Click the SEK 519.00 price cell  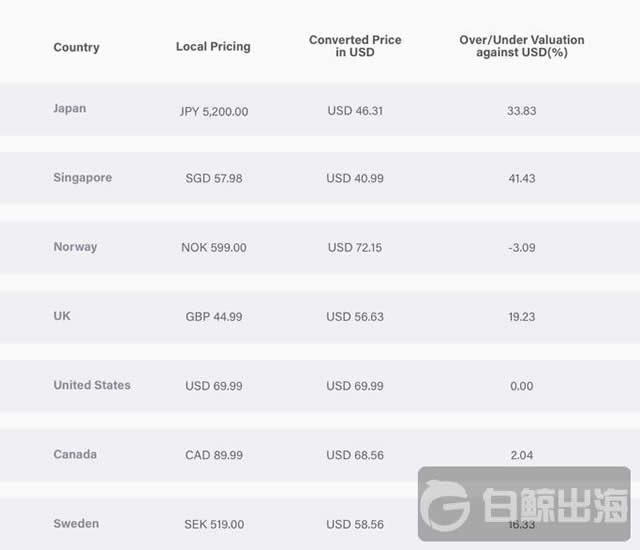(x=214, y=524)
